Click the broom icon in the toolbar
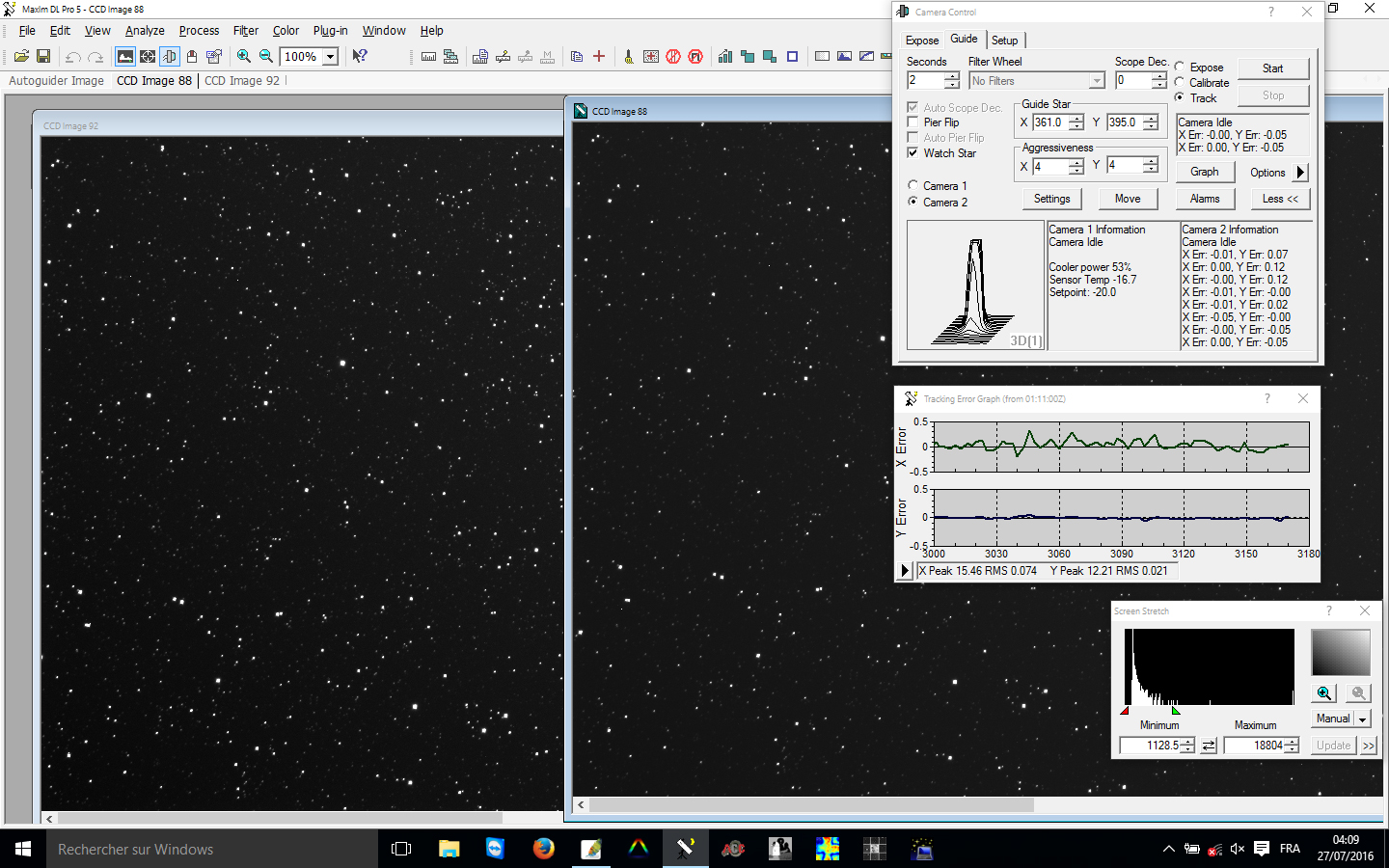Viewport: 1389px width, 868px height. point(629,57)
